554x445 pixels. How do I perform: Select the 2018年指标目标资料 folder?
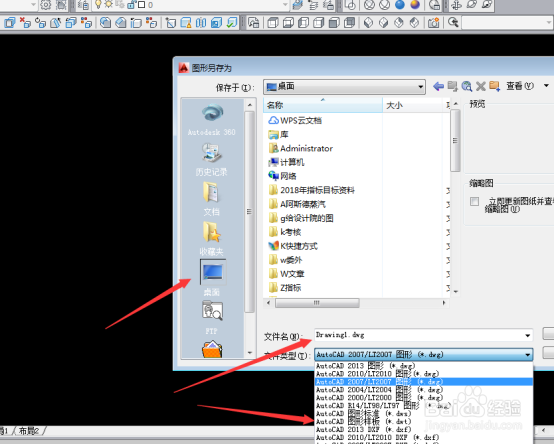[x=311, y=190]
